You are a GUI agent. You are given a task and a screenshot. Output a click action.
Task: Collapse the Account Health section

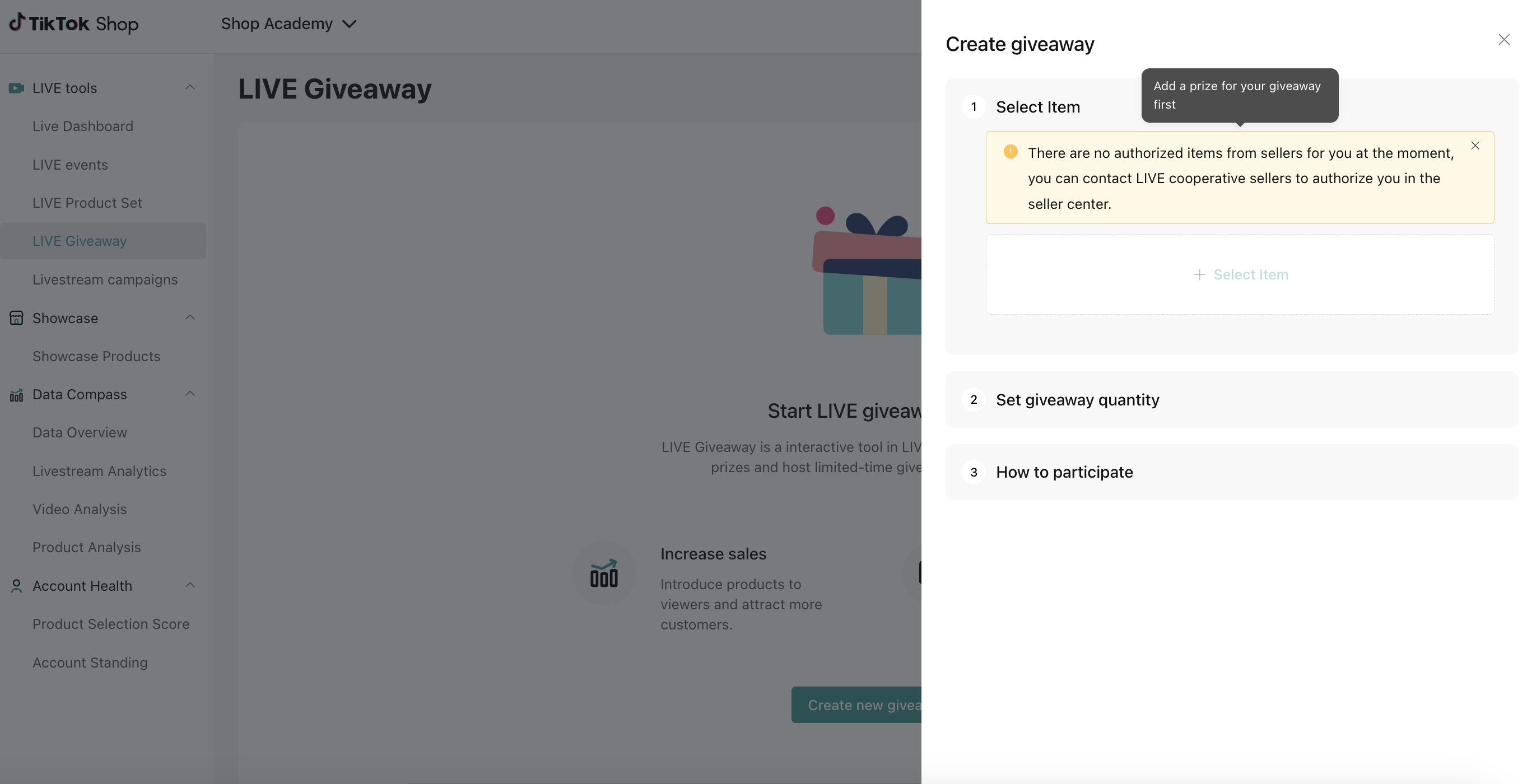pos(190,586)
